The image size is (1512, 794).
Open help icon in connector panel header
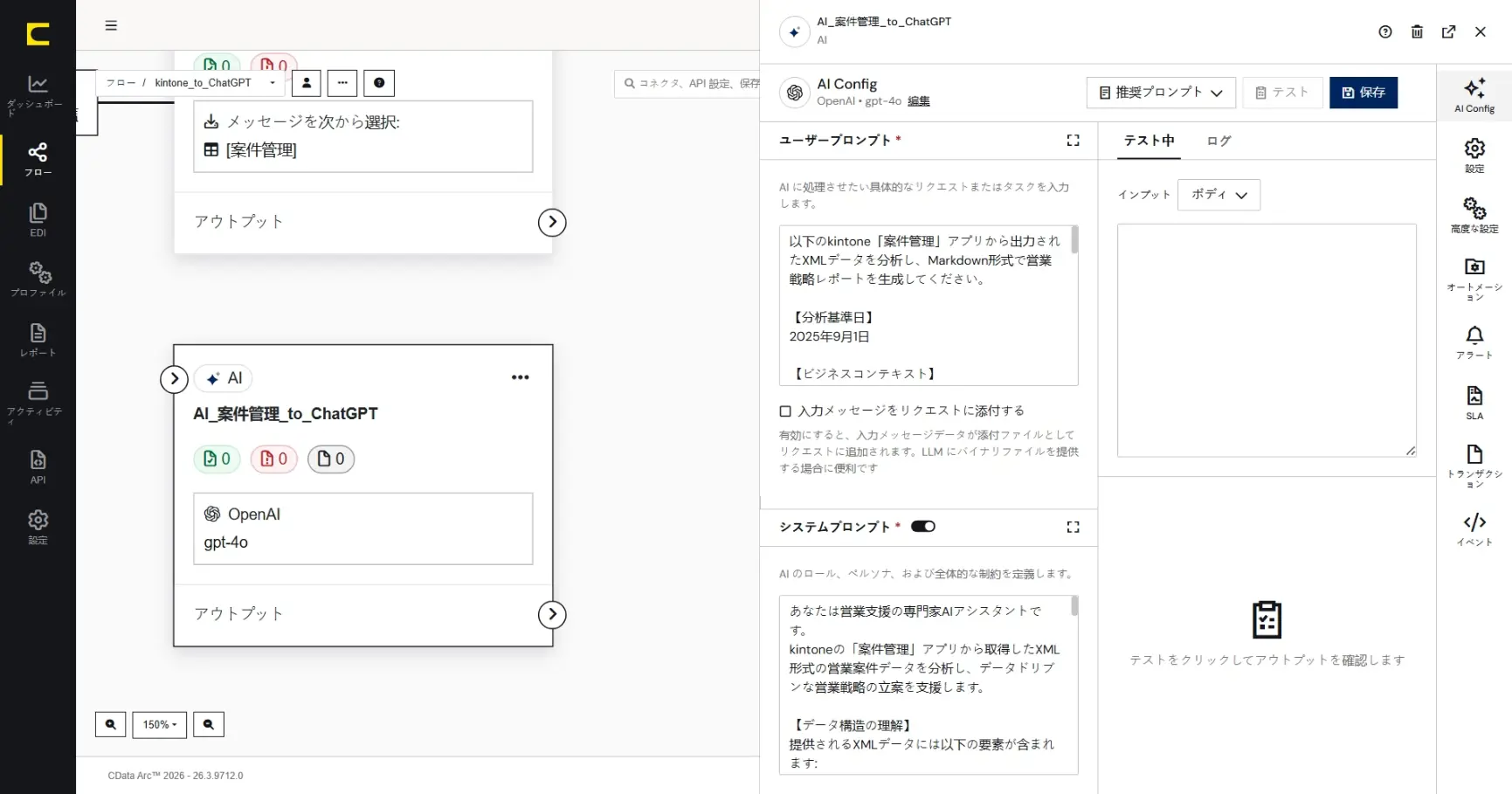1385,31
